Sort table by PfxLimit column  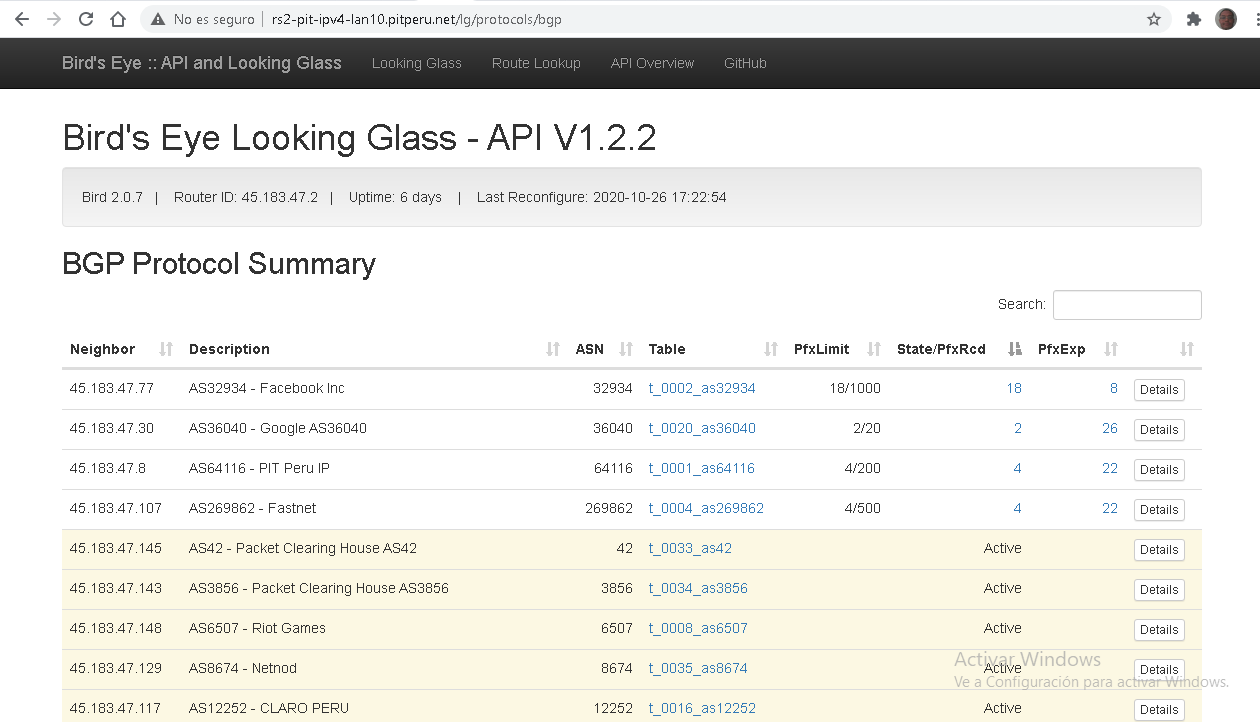[837, 349]
